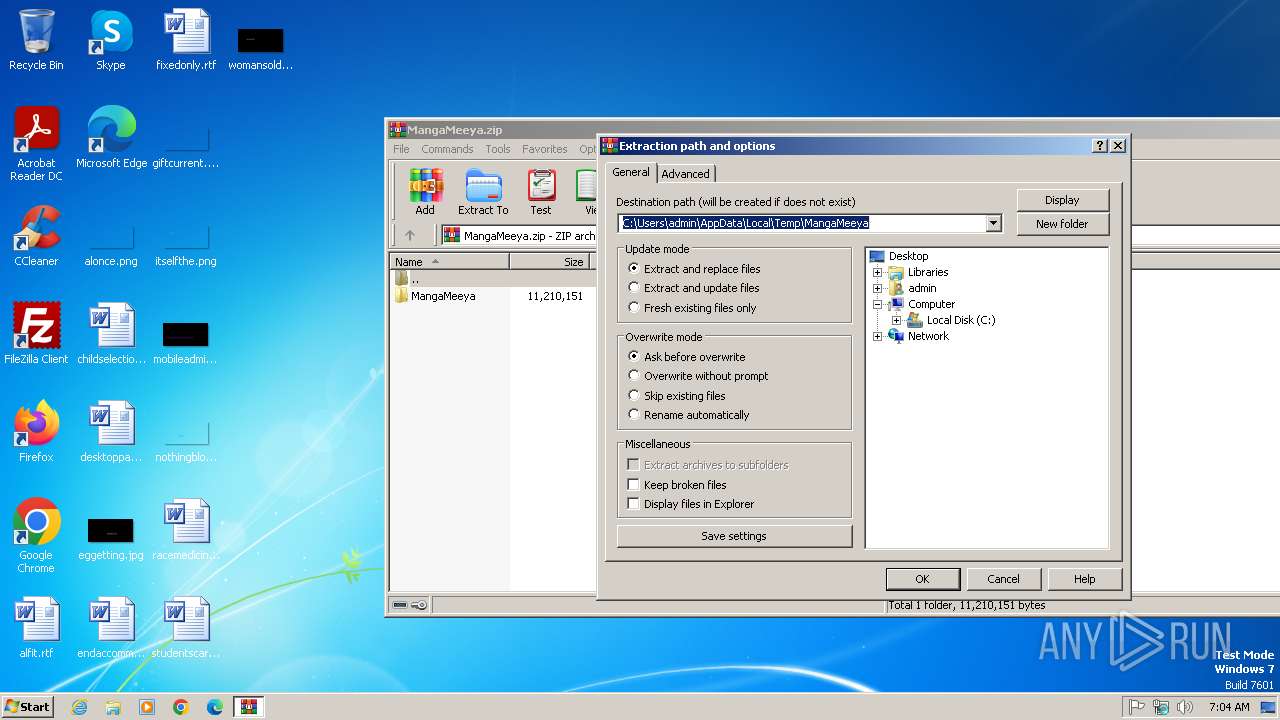Click the Extract To toolbar icon
This screenshot has height=720, width=1280.
coord(483,191)
